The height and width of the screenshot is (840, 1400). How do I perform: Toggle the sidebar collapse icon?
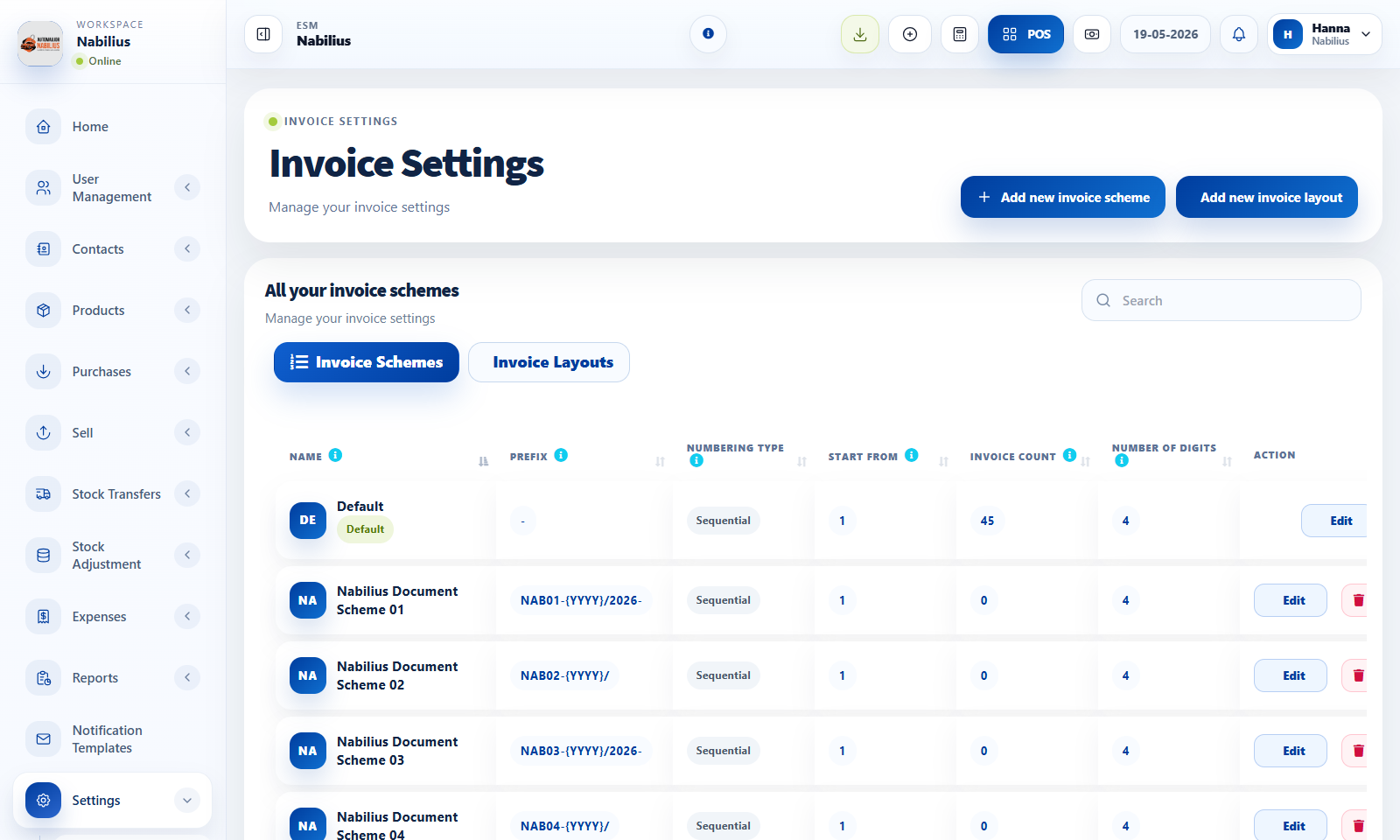263,34
